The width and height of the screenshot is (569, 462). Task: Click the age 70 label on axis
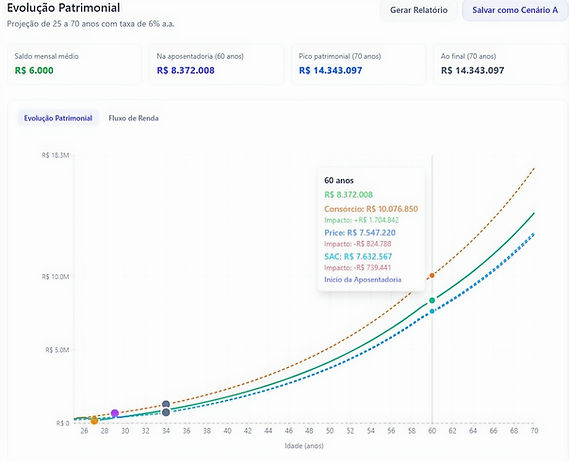(x=534, y=431)
